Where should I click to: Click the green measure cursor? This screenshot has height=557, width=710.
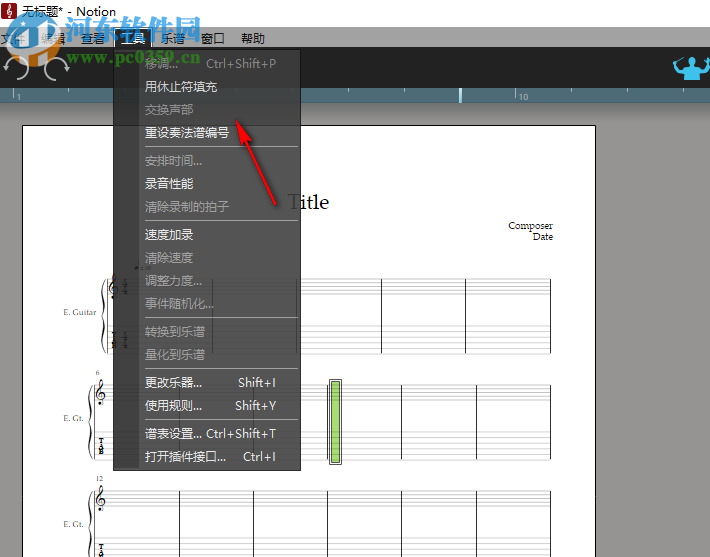335,422
